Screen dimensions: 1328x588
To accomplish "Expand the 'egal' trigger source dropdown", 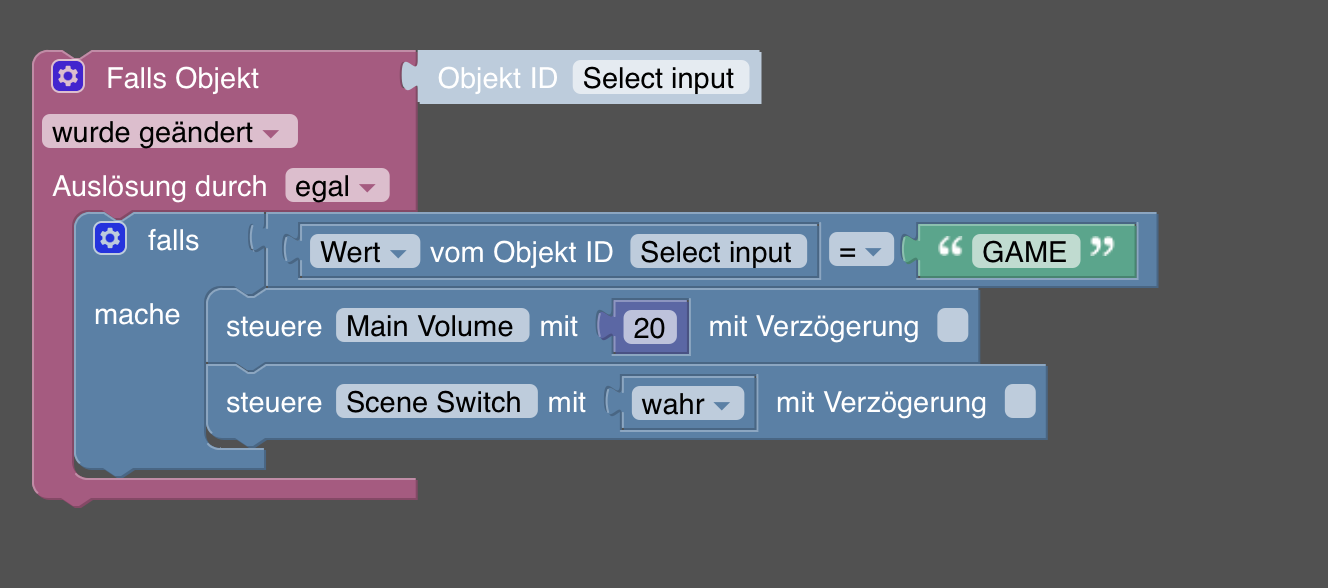I will pyautogui.click(x=337, y=186).
